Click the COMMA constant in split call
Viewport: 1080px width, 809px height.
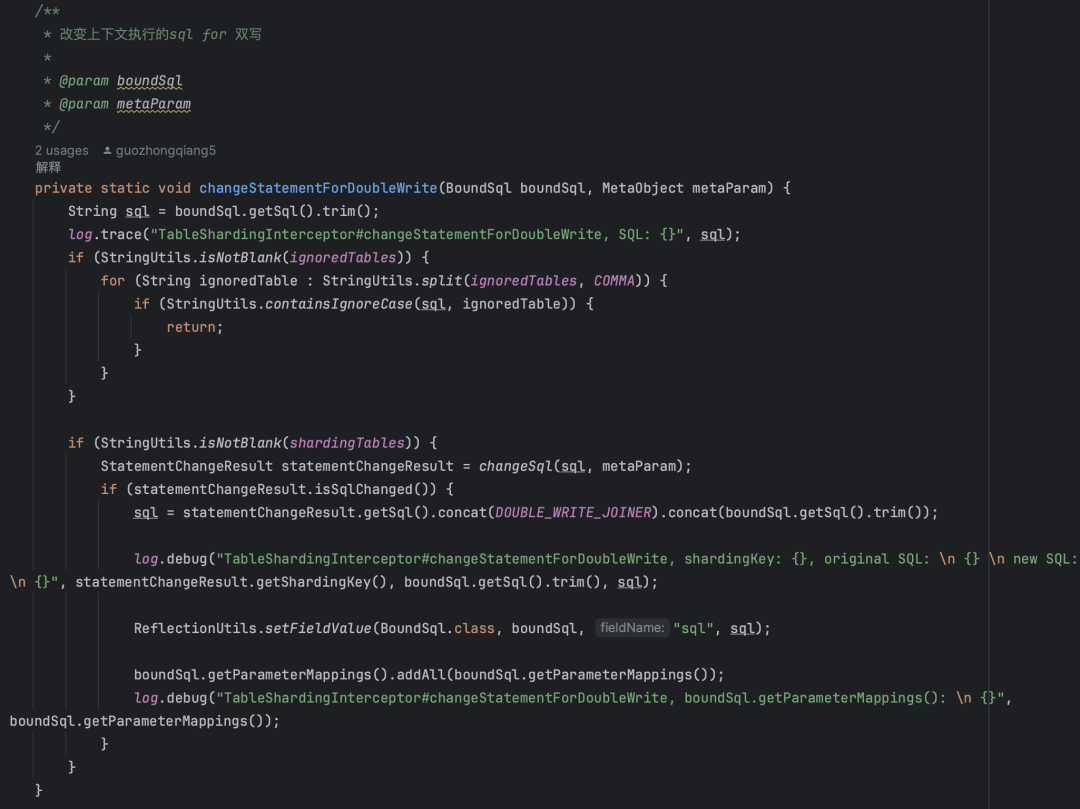point(614,280)
